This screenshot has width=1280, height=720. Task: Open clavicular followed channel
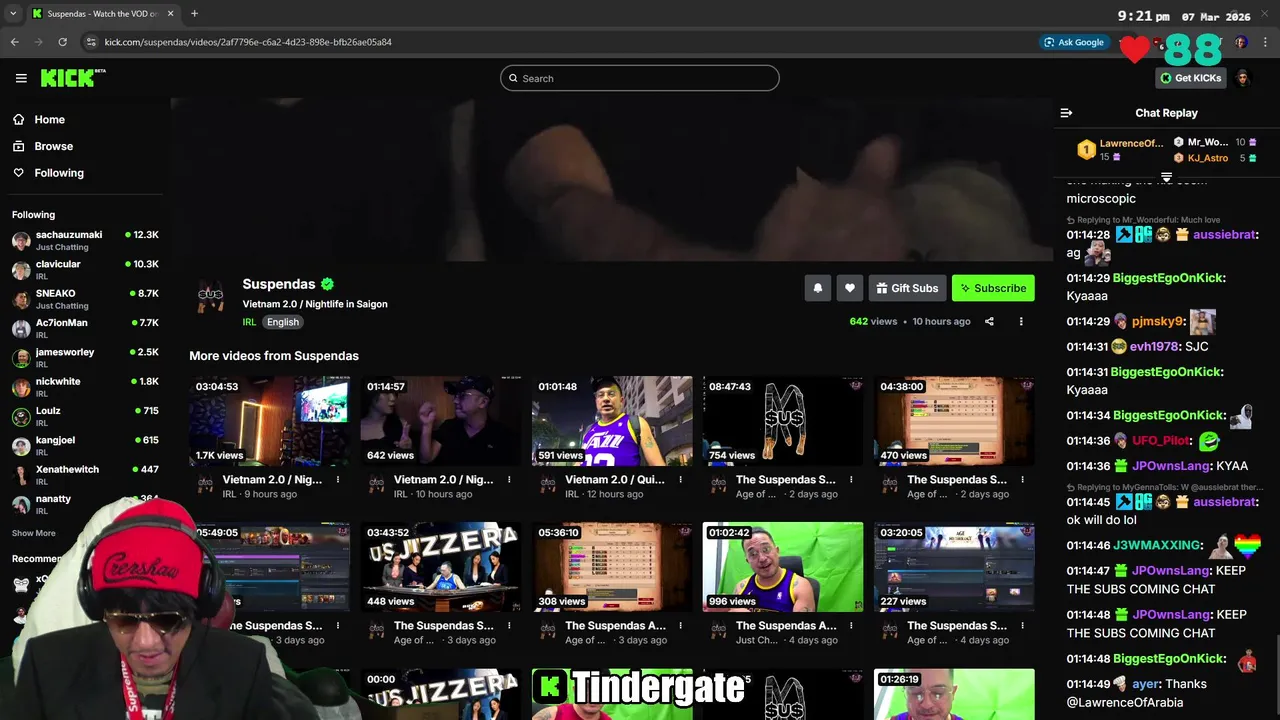[85, 270]
